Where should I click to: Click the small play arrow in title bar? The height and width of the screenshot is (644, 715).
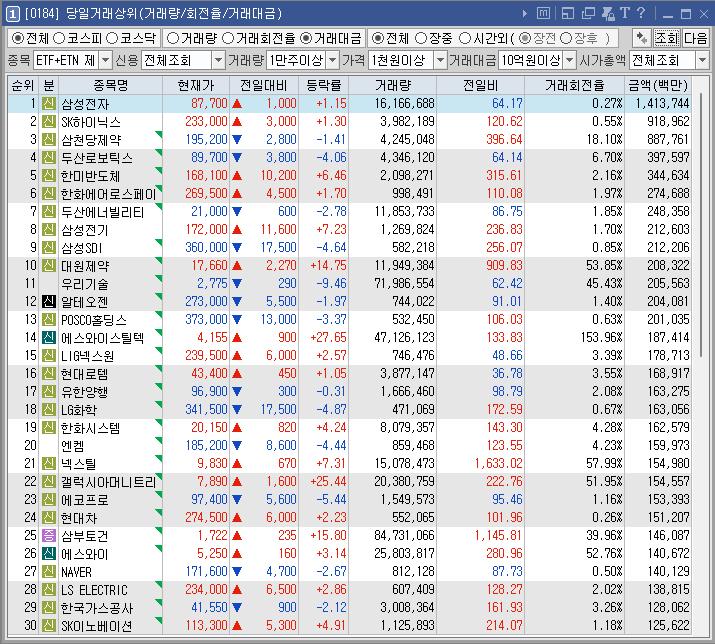[x=525, y=14]
